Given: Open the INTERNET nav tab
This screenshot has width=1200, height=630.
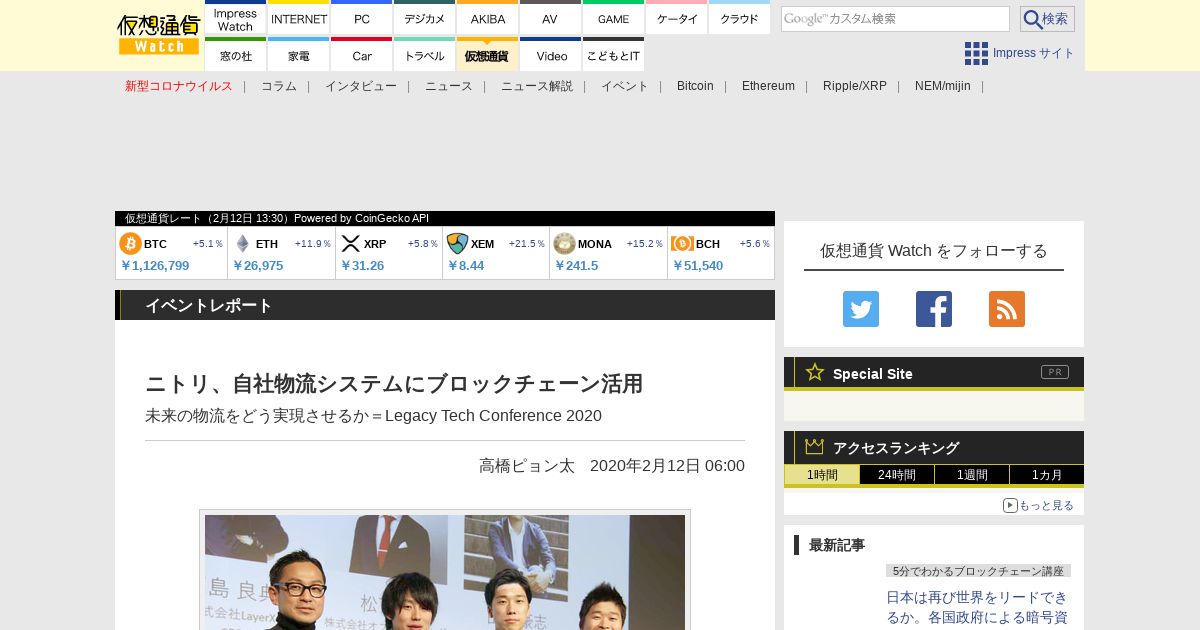Looking at the screenshot, I should [x=298, y=19].
